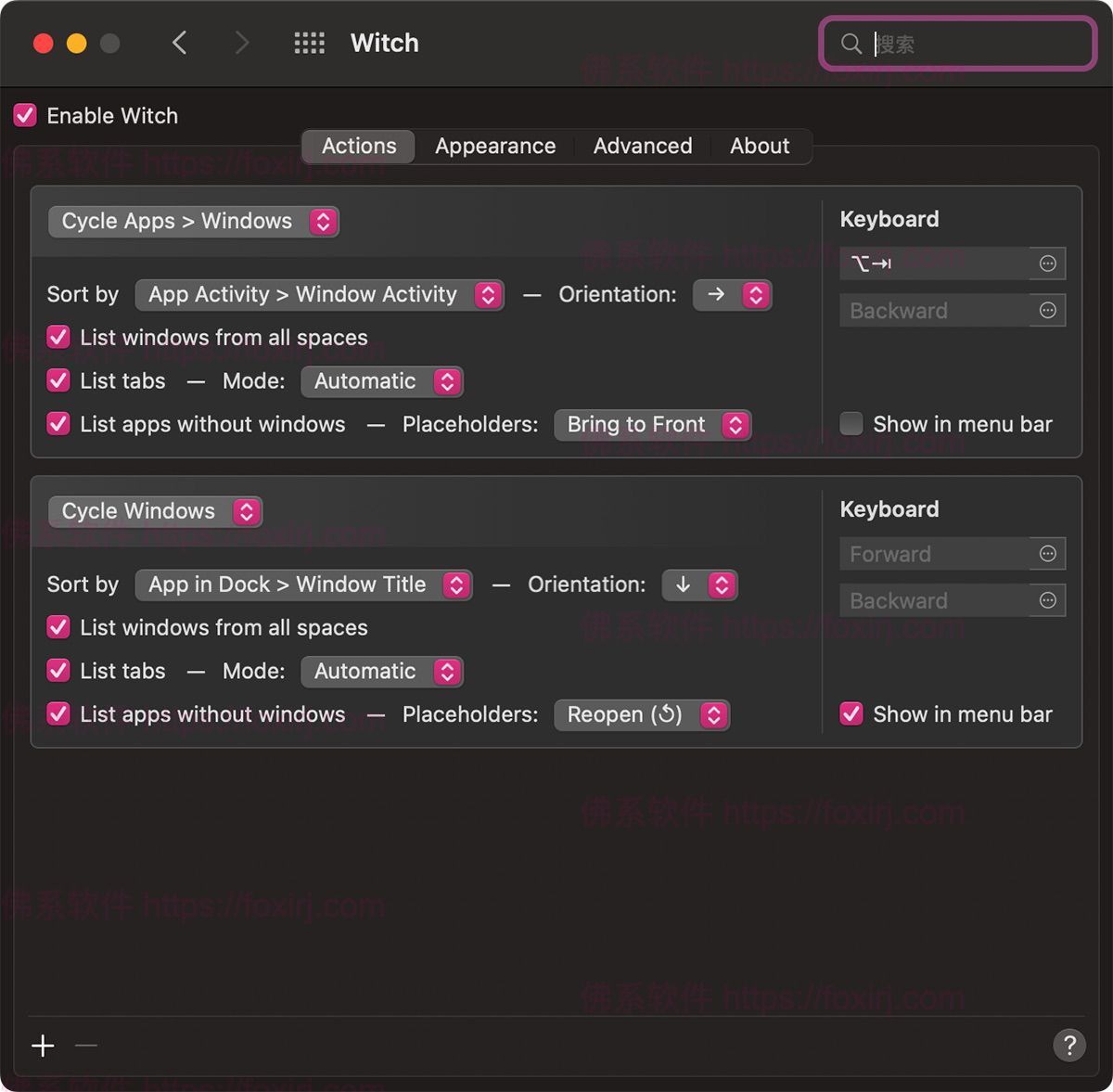The width and height of the screenshot is (1113, 1092).
Task: Open the show-all preferences grid icon
Action: point(309,43)
